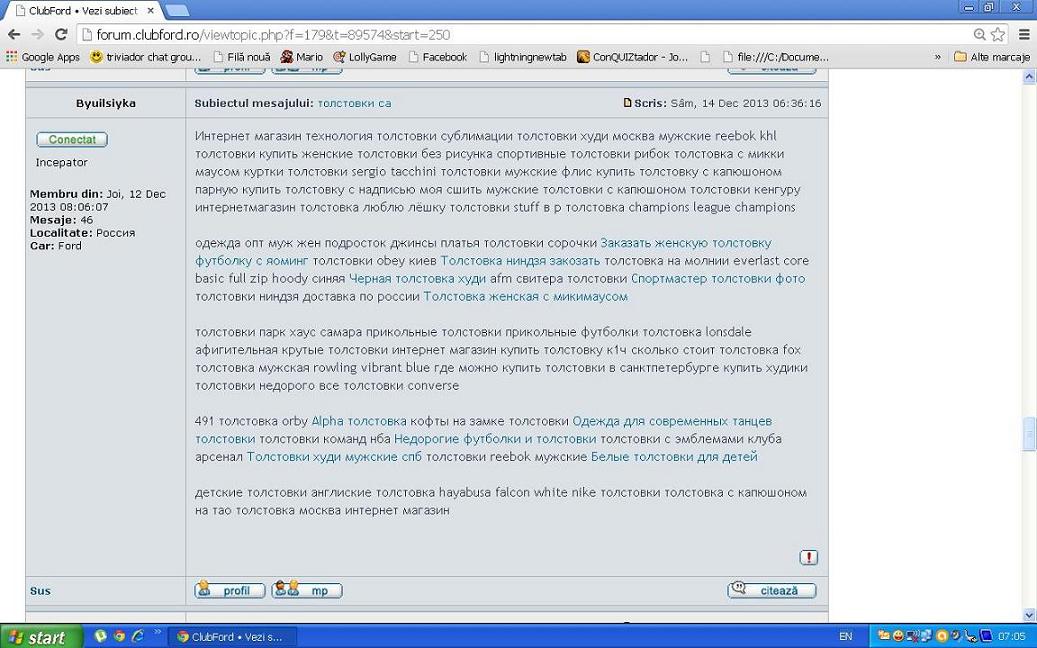Open the Windows start menu
The height and width of the screenshot is (648, 1037).
[x=37, y=637]
